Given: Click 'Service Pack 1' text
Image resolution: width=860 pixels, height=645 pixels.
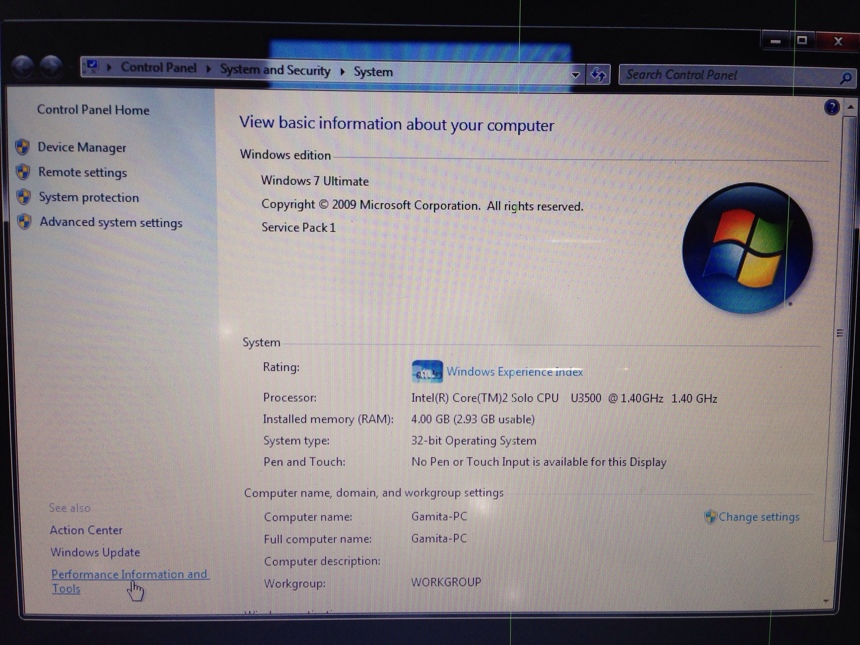Looking at the screenshot, I should (x=298, y=227).
